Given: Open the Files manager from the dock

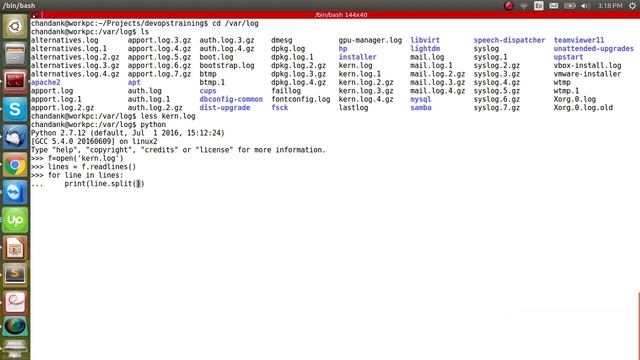Looking at the screenshot, I should [x=15, y=54].
